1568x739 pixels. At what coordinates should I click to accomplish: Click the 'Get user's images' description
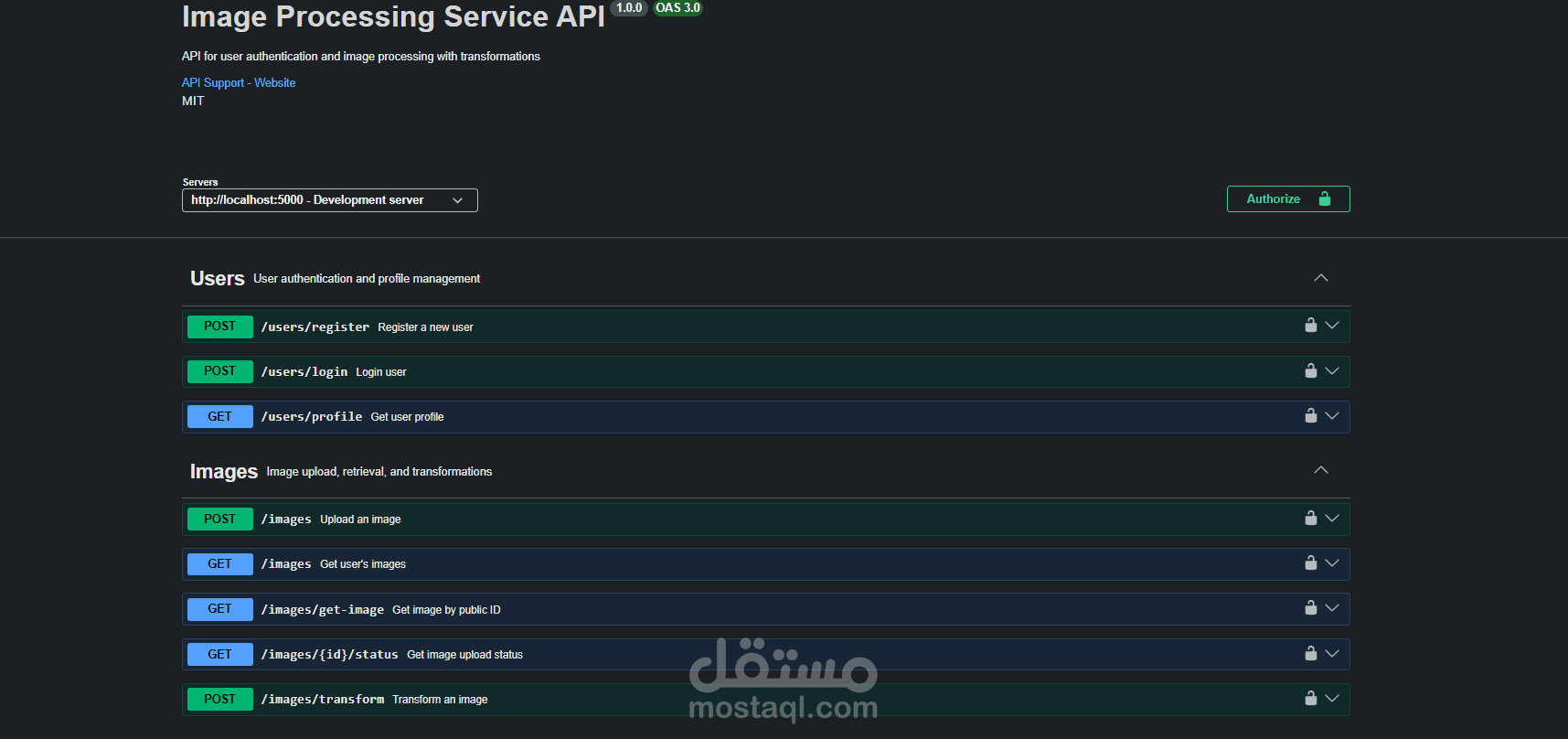click(363, 564)
